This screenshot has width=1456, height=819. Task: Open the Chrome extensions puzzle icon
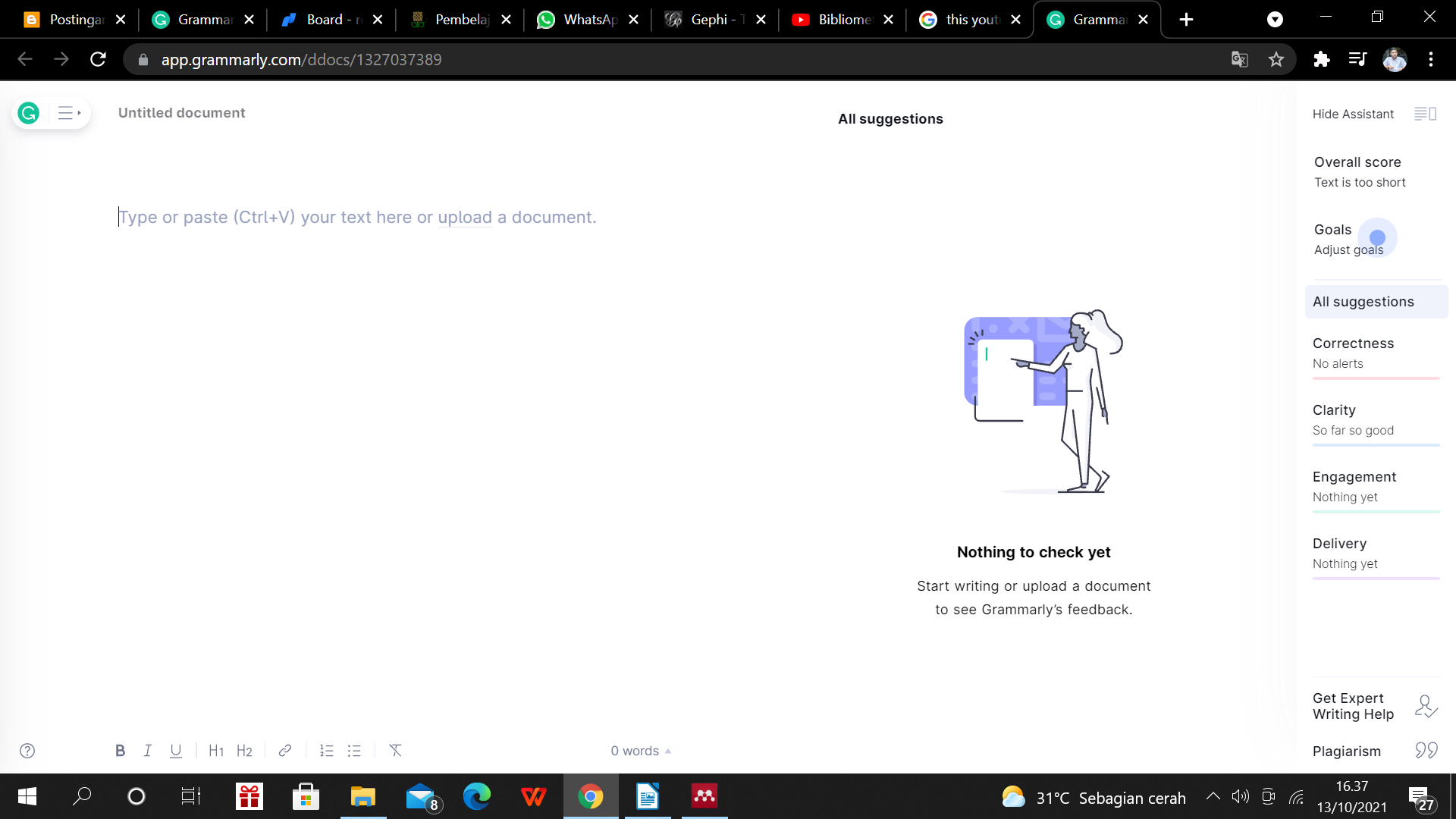[x=1322, y=59]
